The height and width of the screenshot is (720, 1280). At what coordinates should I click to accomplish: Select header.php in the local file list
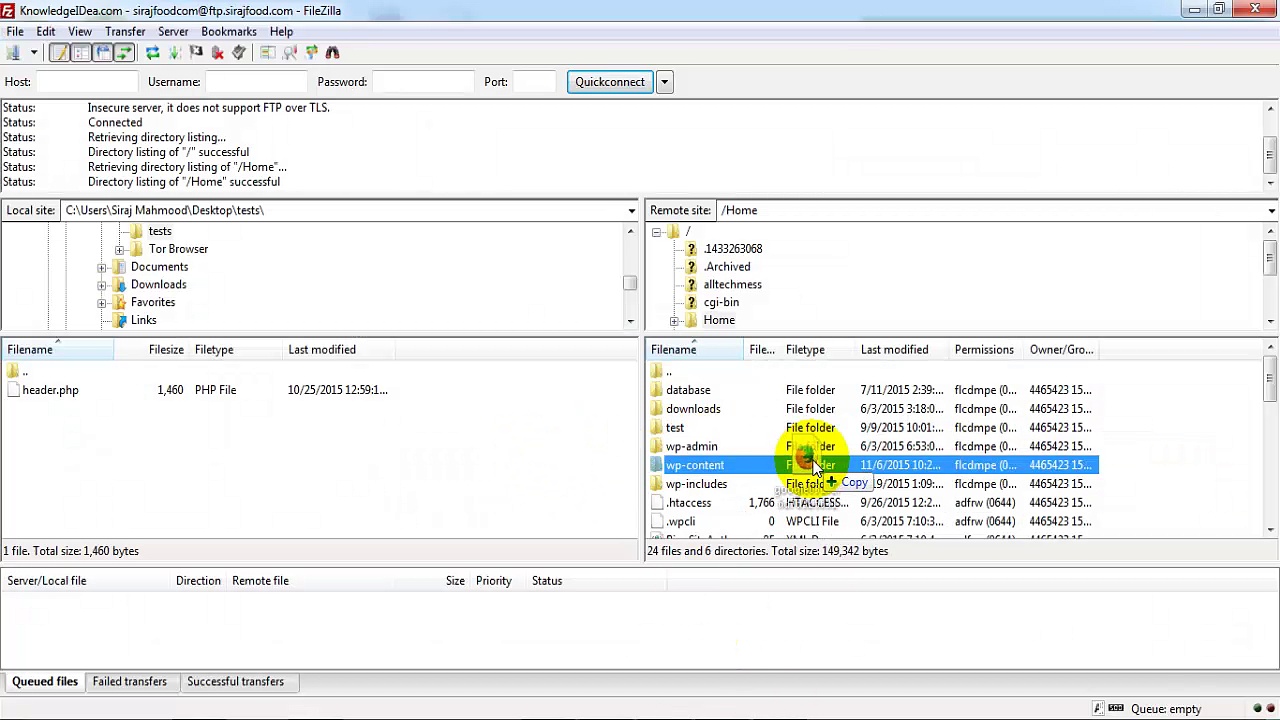point(50,390)
